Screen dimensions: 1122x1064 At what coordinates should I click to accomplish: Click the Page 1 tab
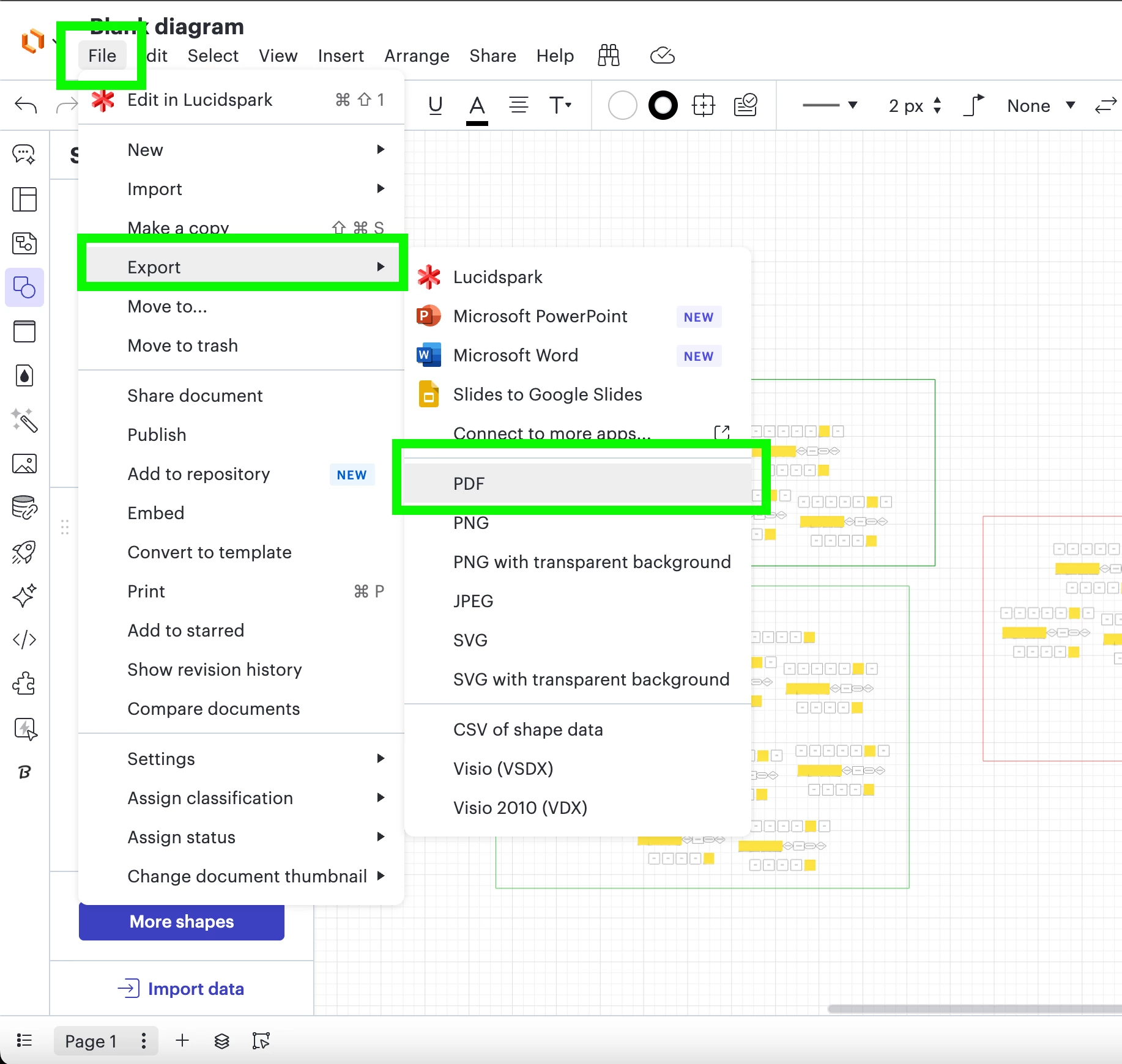(91, 1041)
